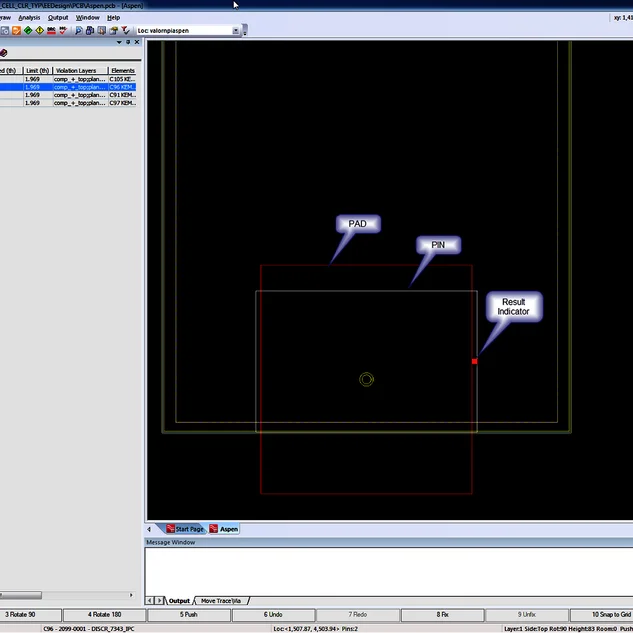Image resolution: width=633 pixels, height=633 pixels.
Task: Click the 7 Redo function button
Action: pyautogui.click(x=358, y=614)
